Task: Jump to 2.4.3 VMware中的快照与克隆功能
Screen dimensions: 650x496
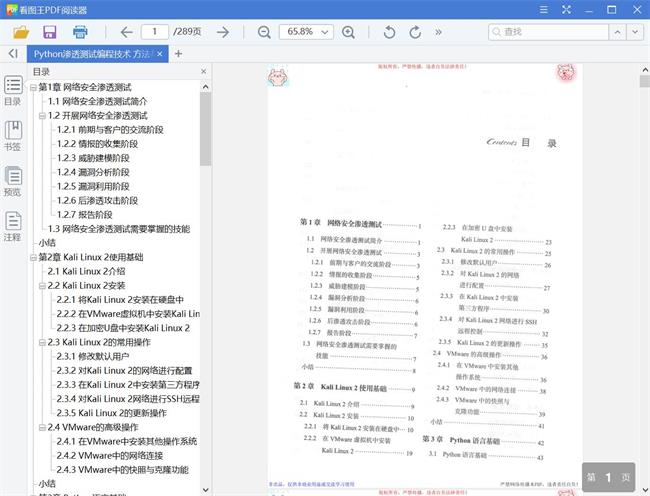Action: (123, 470)
